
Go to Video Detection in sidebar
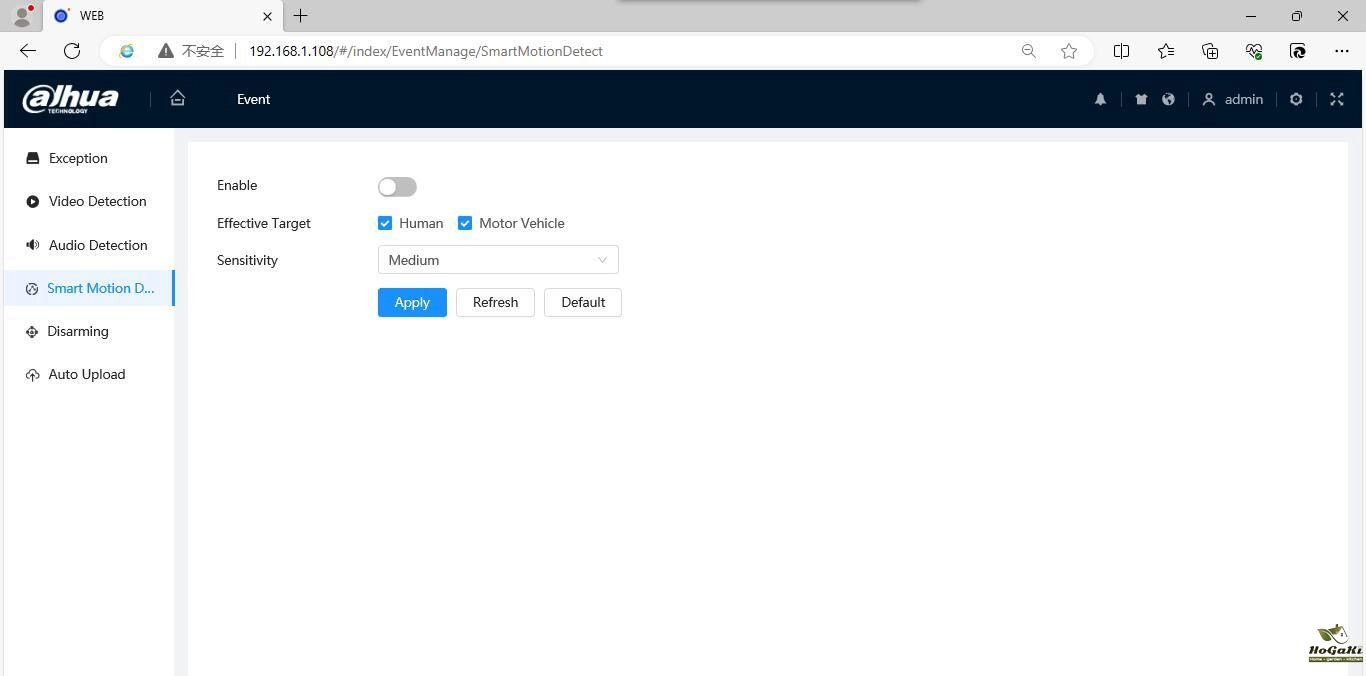click(x=97, y=201)
